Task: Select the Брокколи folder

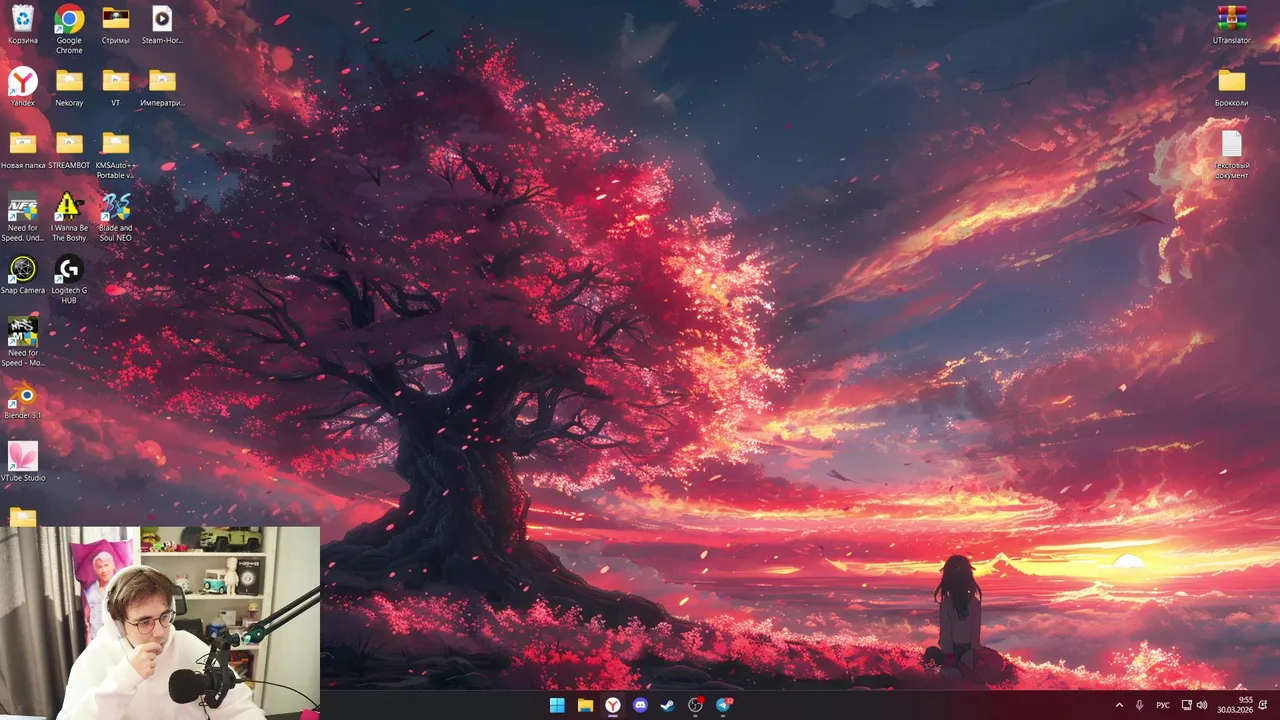Action: click(x=1231, y=87)
